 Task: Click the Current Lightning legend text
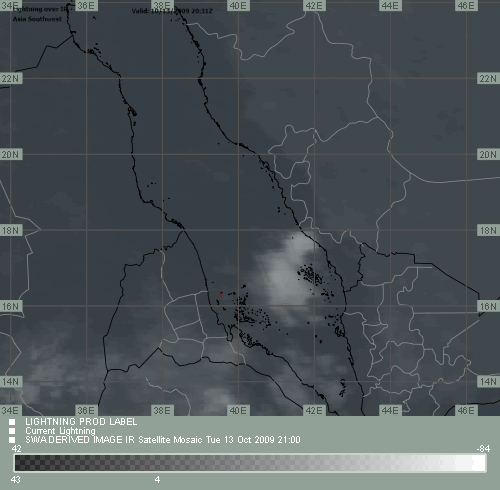click(x=60, y=431)
